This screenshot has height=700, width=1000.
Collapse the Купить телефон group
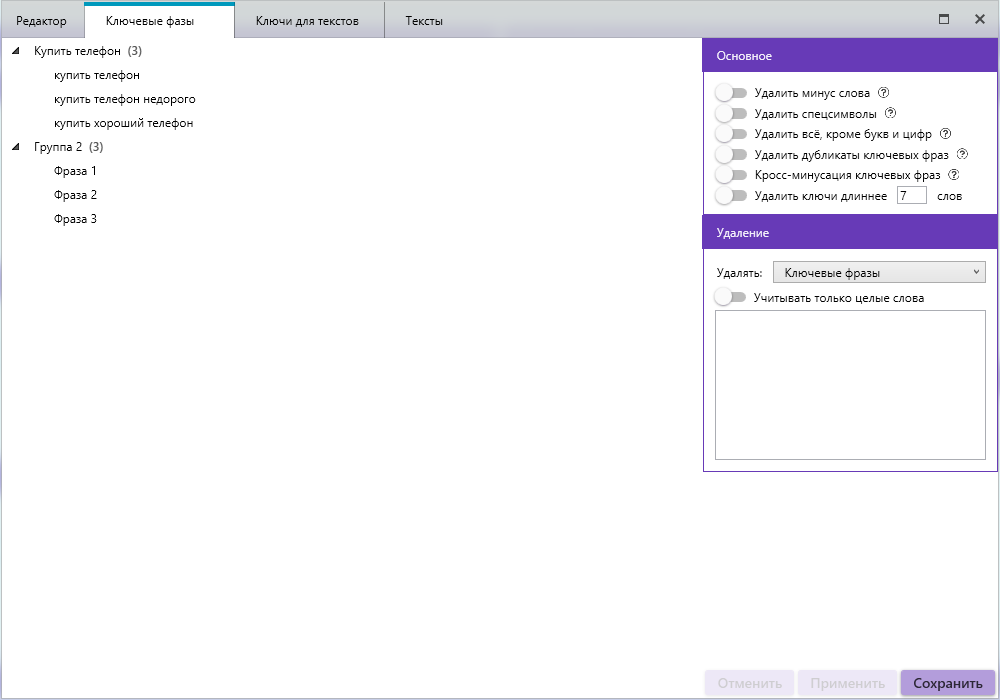[16, 51]
